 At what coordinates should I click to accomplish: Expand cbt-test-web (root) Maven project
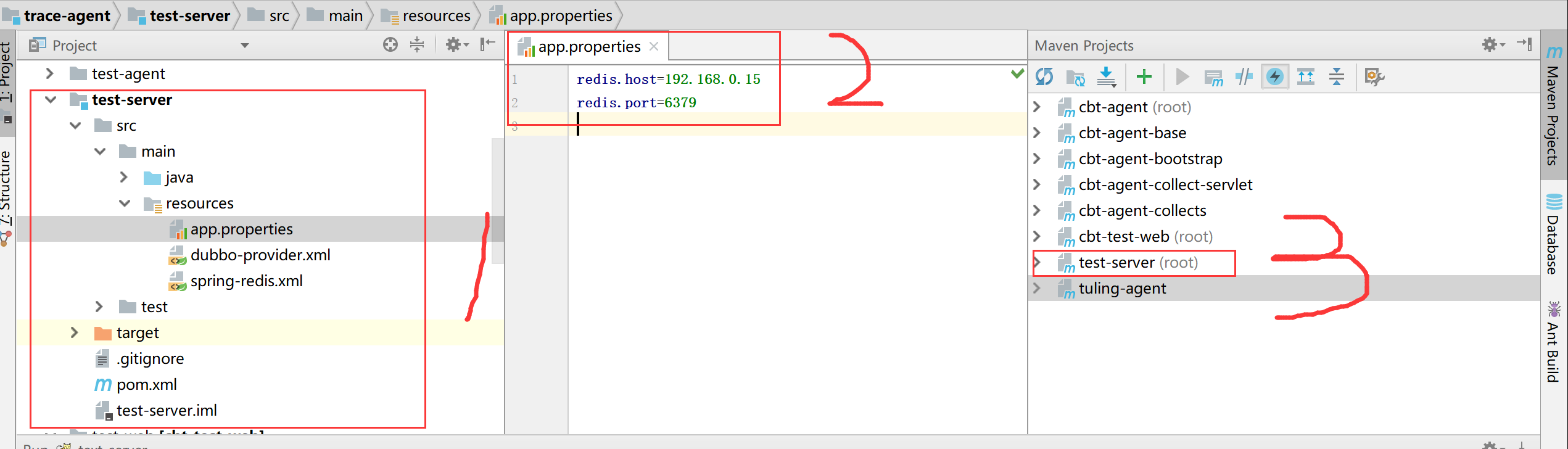(1037, 237)
